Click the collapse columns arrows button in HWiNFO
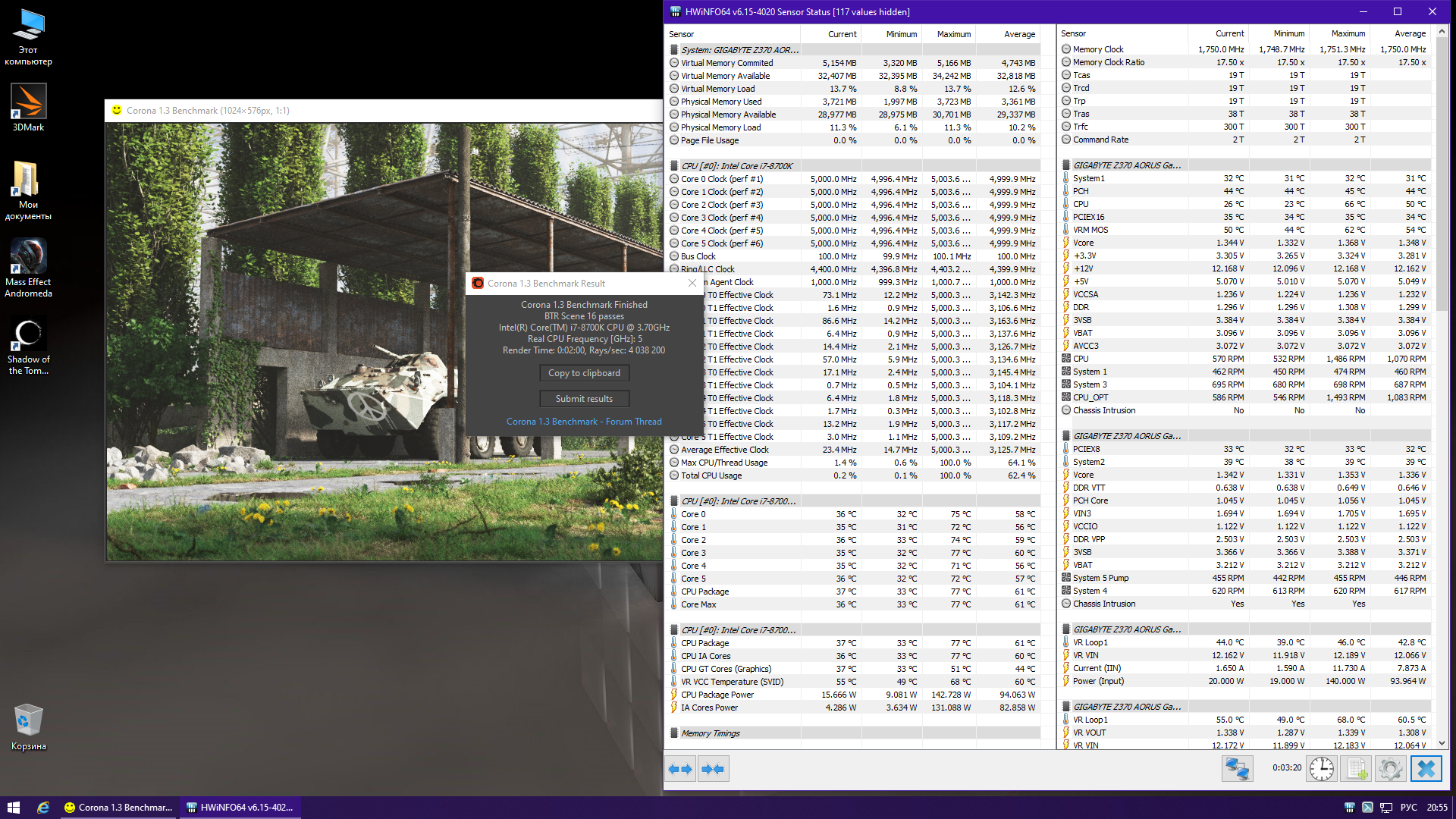Image resolution: width=1456 pixels, height=819 pixels. point(714,769)
